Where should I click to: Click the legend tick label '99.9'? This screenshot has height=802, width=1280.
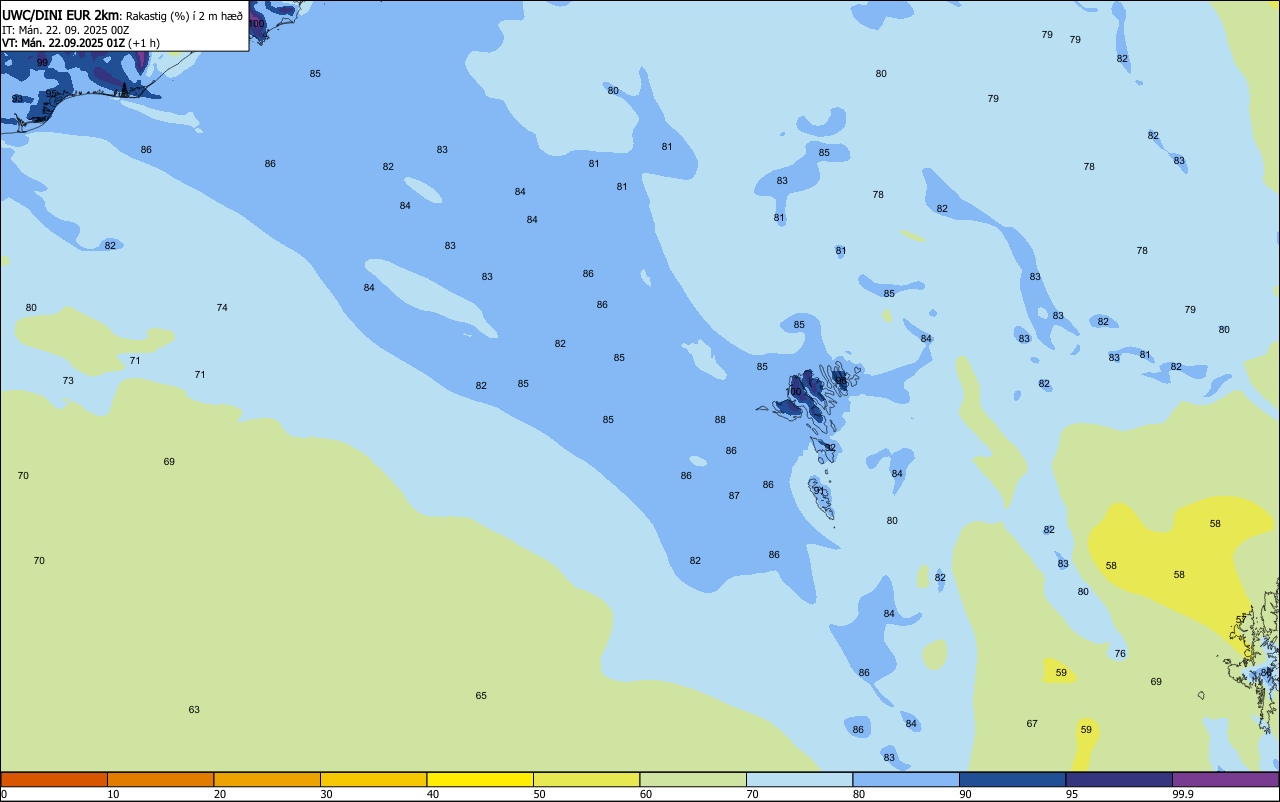click(1183, 794)
